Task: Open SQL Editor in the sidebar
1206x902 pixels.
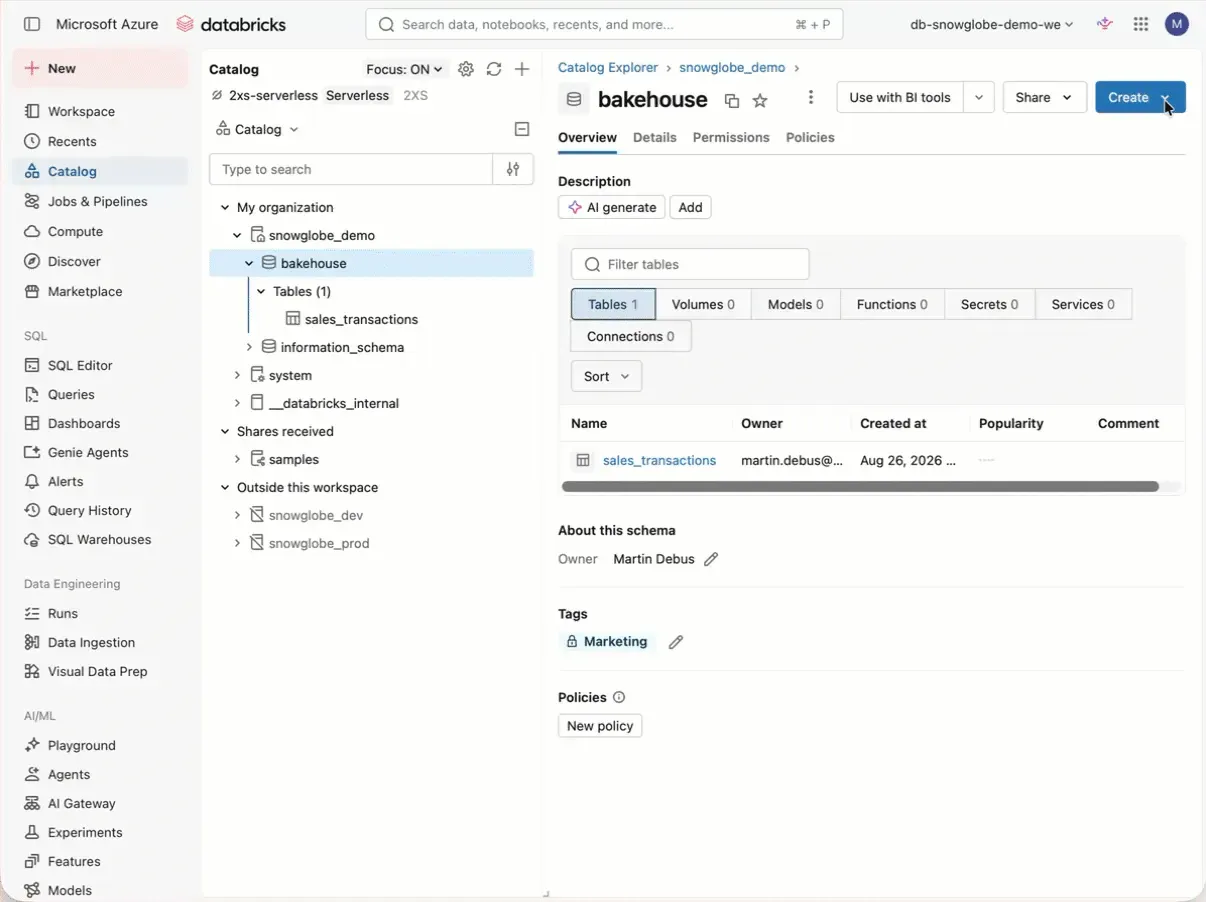Action: (x=80, y=365)
